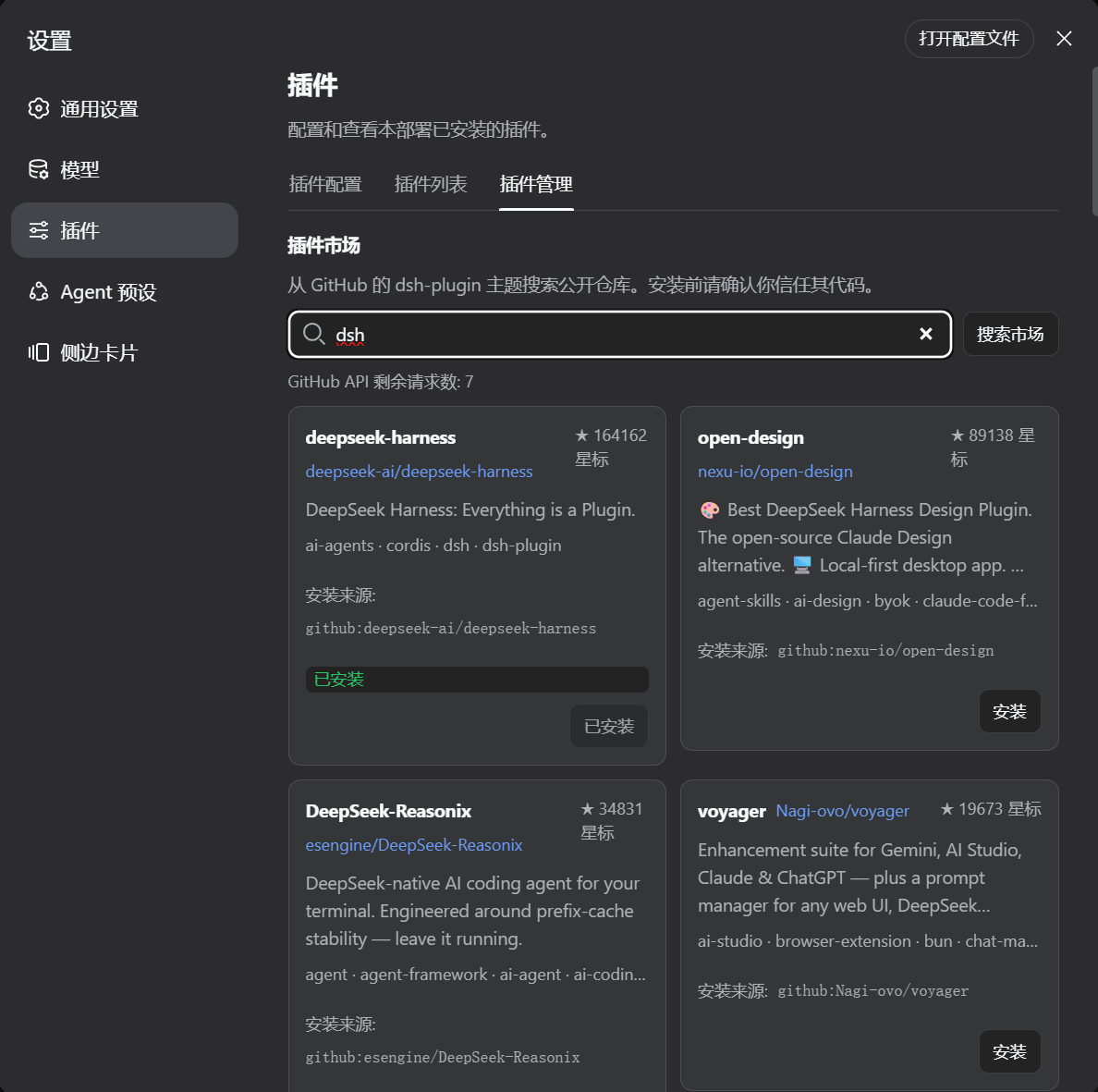Click the voyager card title
The image size is (1098, 1092).
732,811
